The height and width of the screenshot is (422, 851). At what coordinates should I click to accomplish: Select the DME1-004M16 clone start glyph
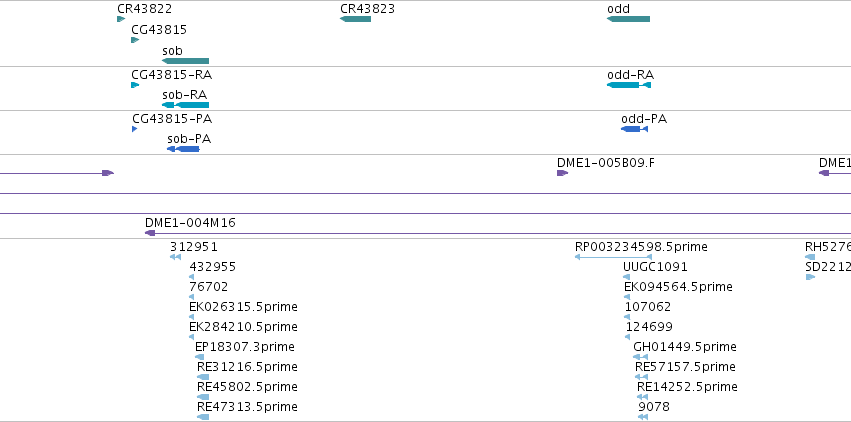[x=150, y=233]
